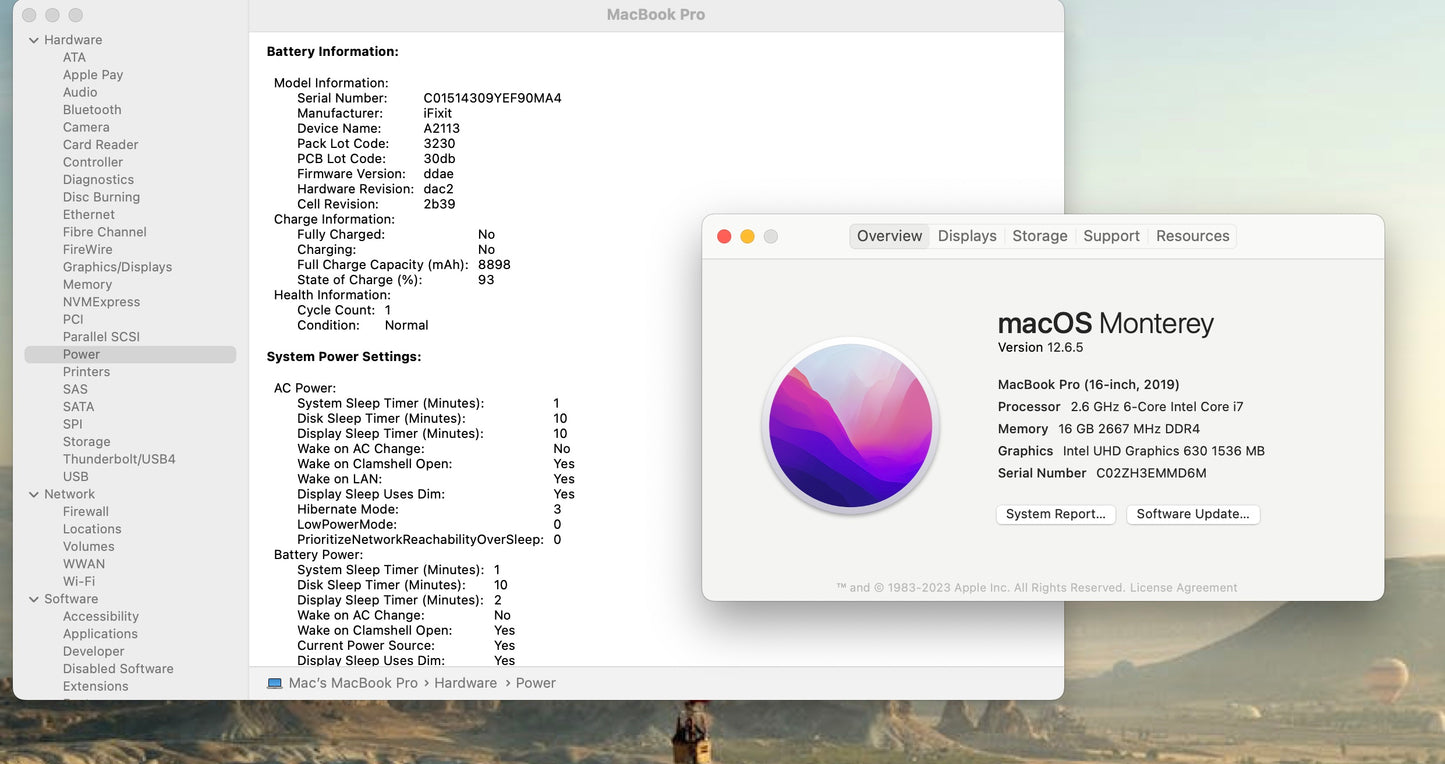Select the Support tab
The height and width of the screenshot is (764, 1445).
tap(1111, 236)
